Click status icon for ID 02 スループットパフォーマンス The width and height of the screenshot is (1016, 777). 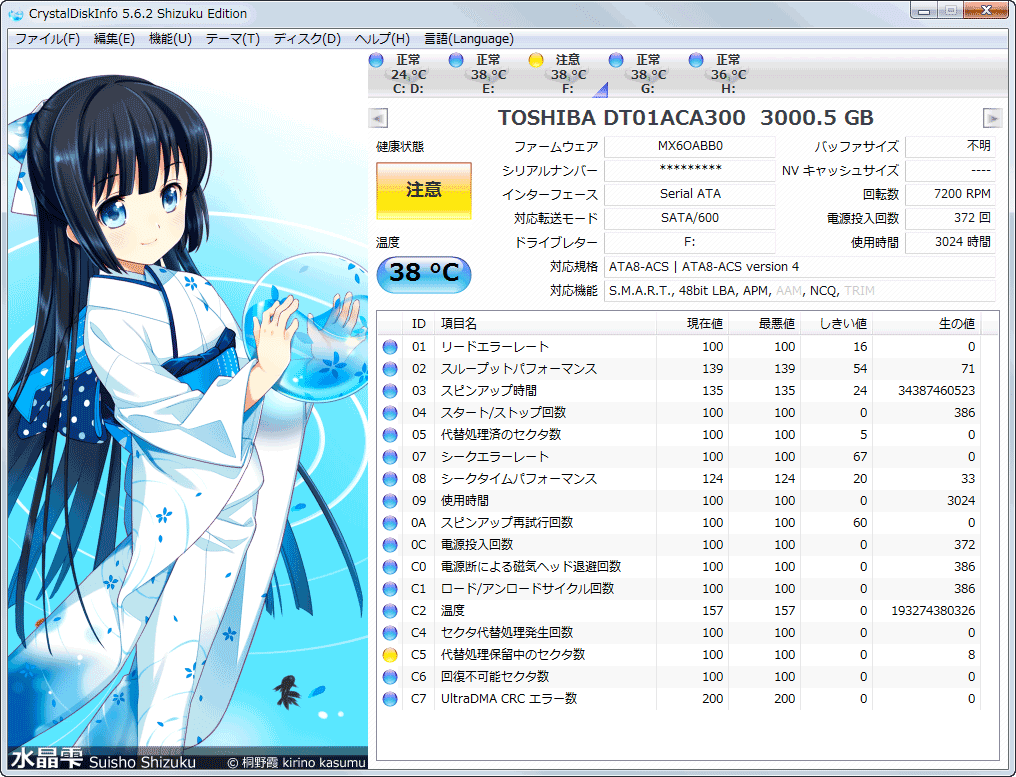pyautogui.click(x=390, y=369)
